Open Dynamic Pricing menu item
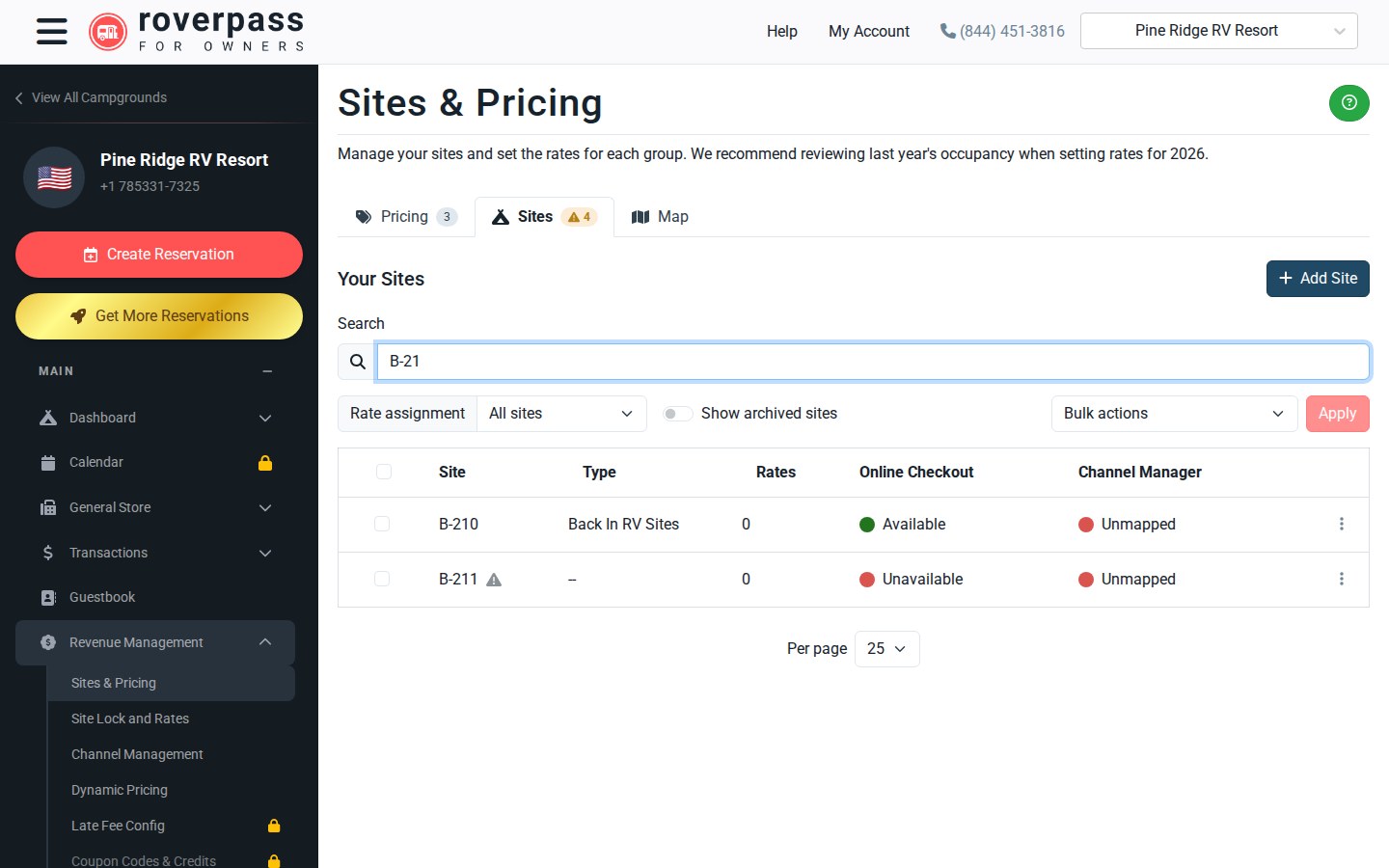This screenshot has width=1389, height=868. [120, 790]
